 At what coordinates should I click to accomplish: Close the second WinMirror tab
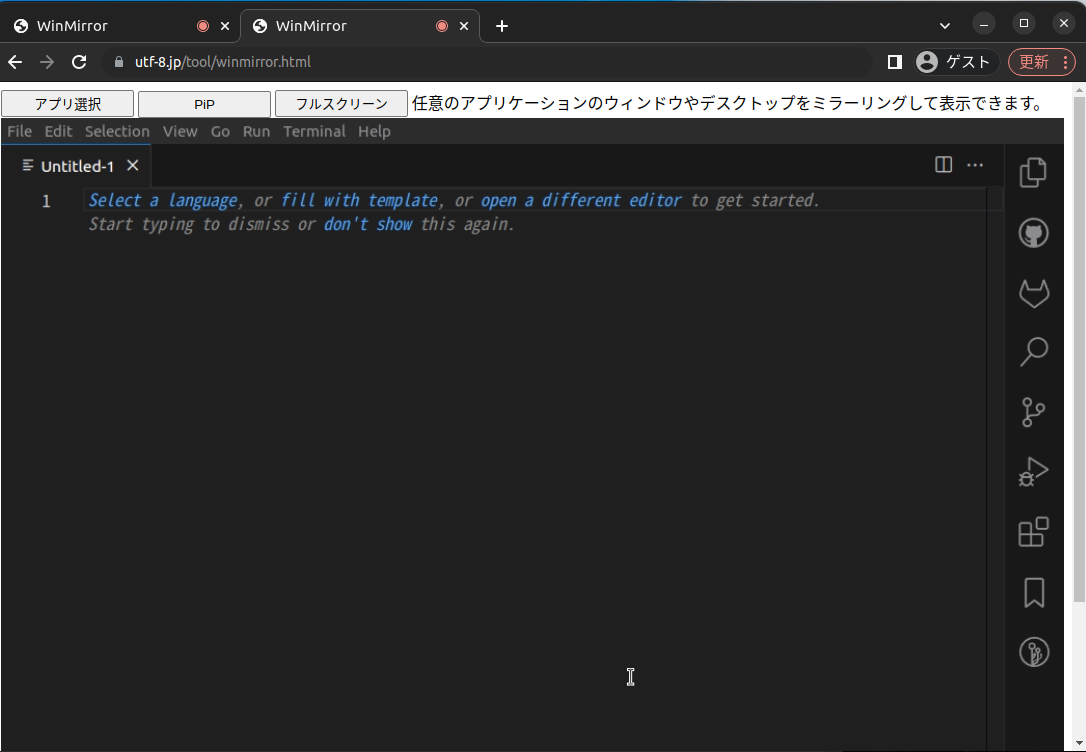464,26
